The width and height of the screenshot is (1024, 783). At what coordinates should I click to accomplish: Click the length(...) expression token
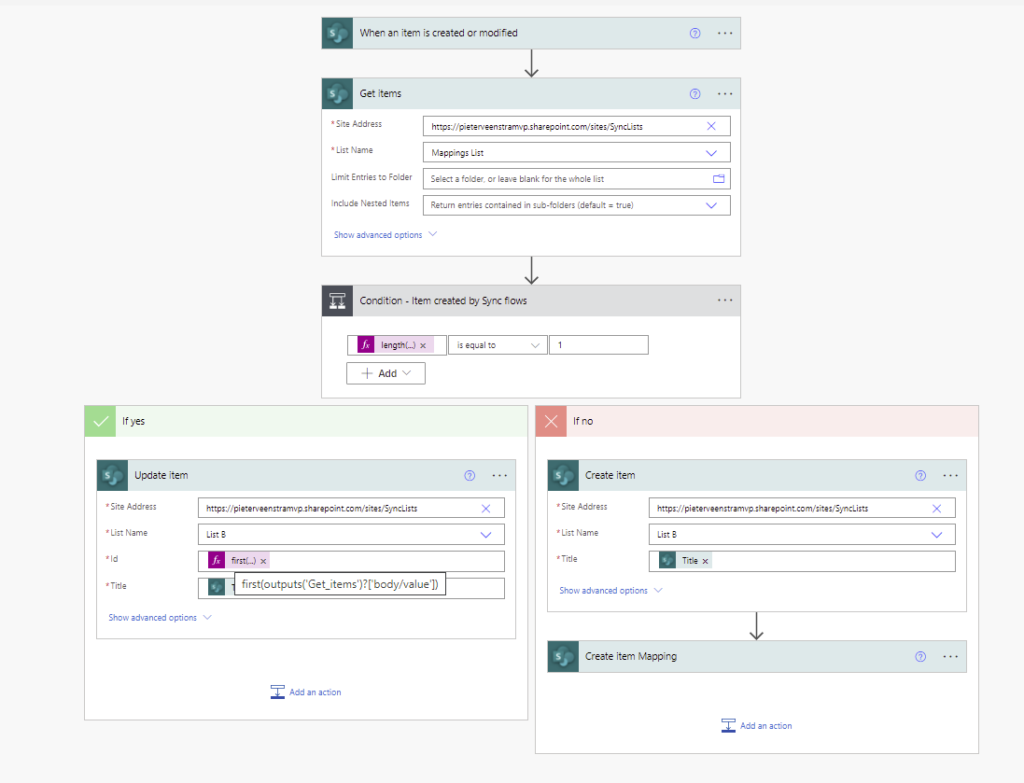click(394, 345)
